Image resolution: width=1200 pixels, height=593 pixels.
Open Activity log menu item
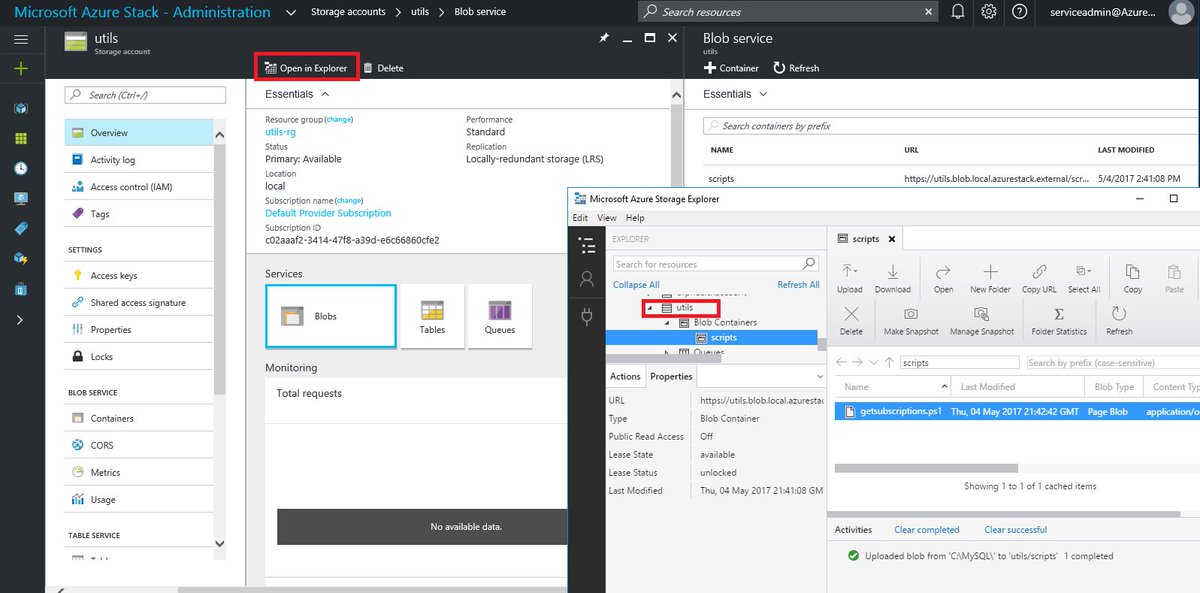pos(139,159)
